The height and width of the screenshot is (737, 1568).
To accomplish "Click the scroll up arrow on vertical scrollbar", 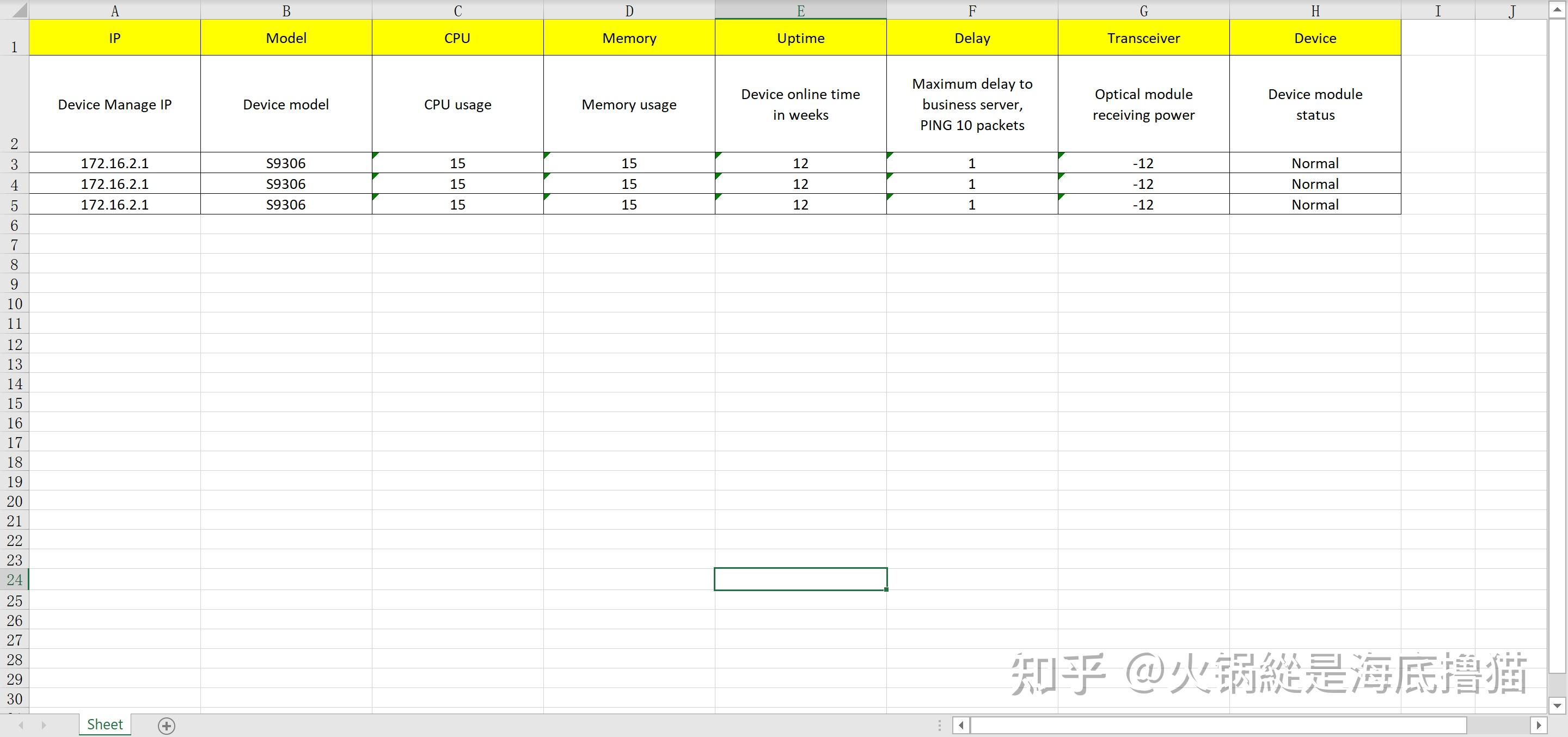I will pyautogui.click(x=1556, y=9).
